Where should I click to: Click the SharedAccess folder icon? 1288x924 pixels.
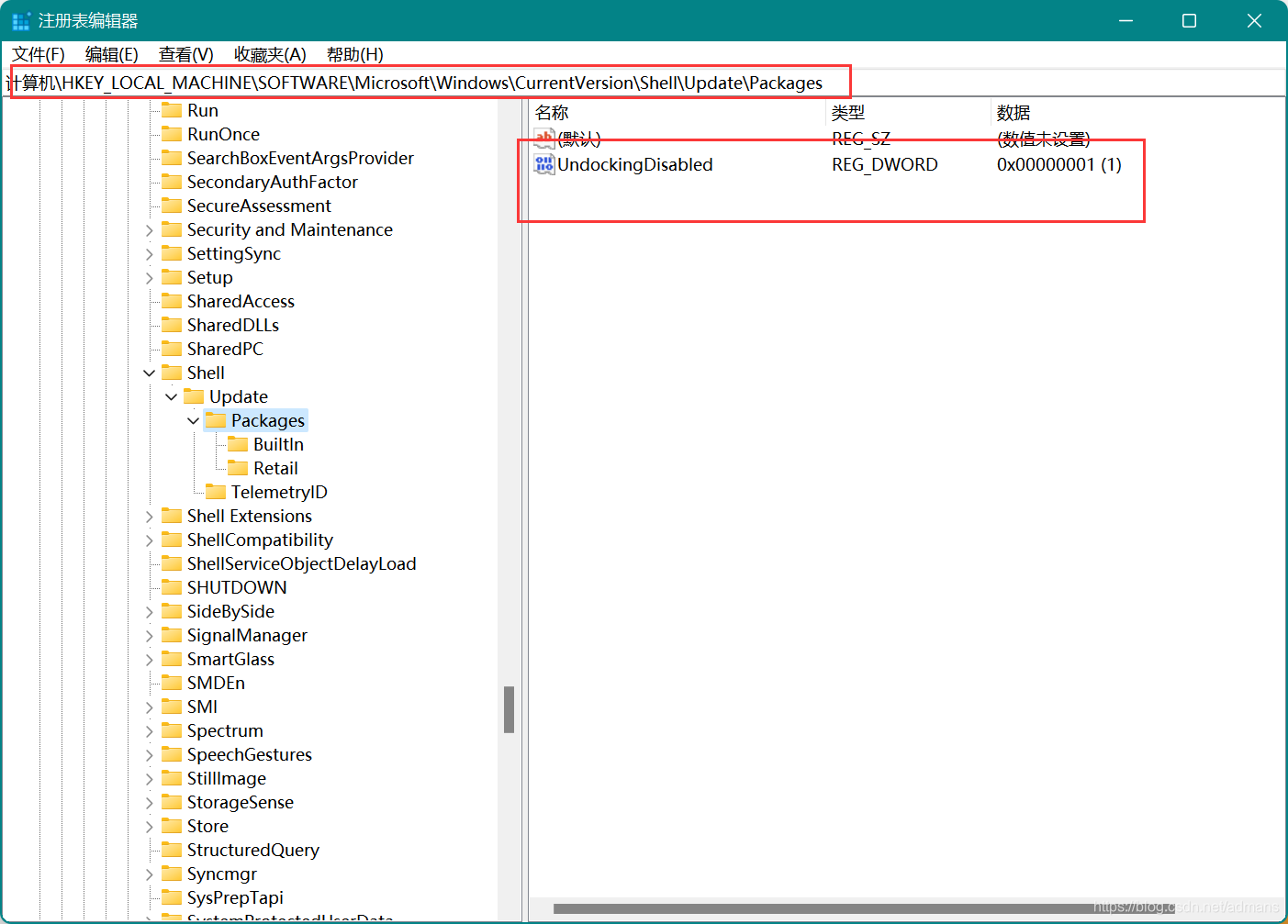click(172, 301)
